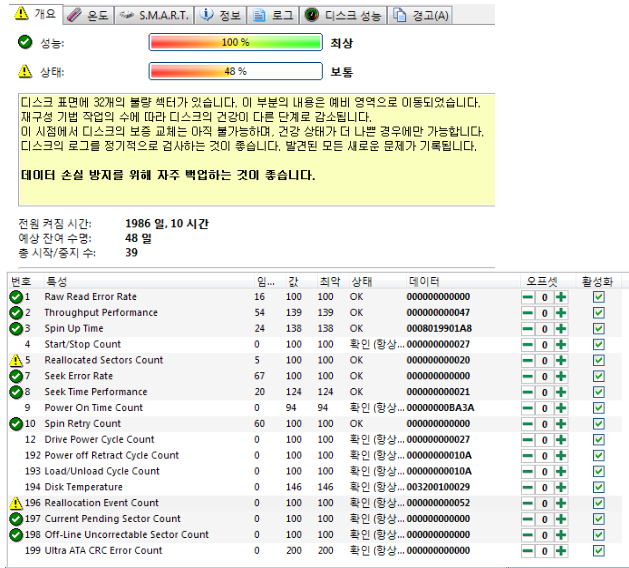Click the 오프셋 column header
Screen dimensions: 629x568
tap(548, 281)
